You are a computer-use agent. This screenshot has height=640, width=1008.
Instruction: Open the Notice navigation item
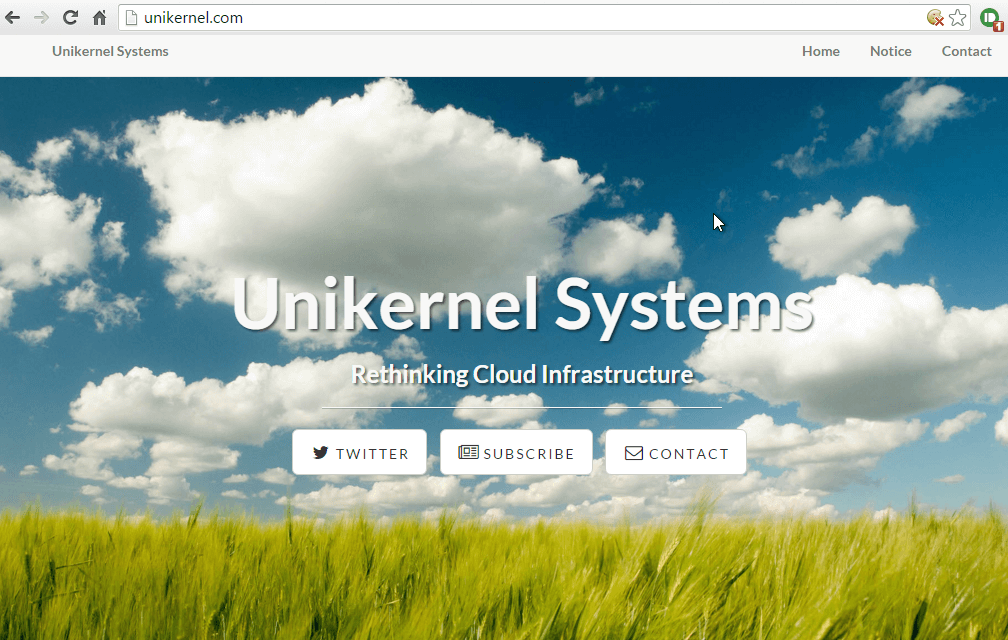(x=890, y=51)
